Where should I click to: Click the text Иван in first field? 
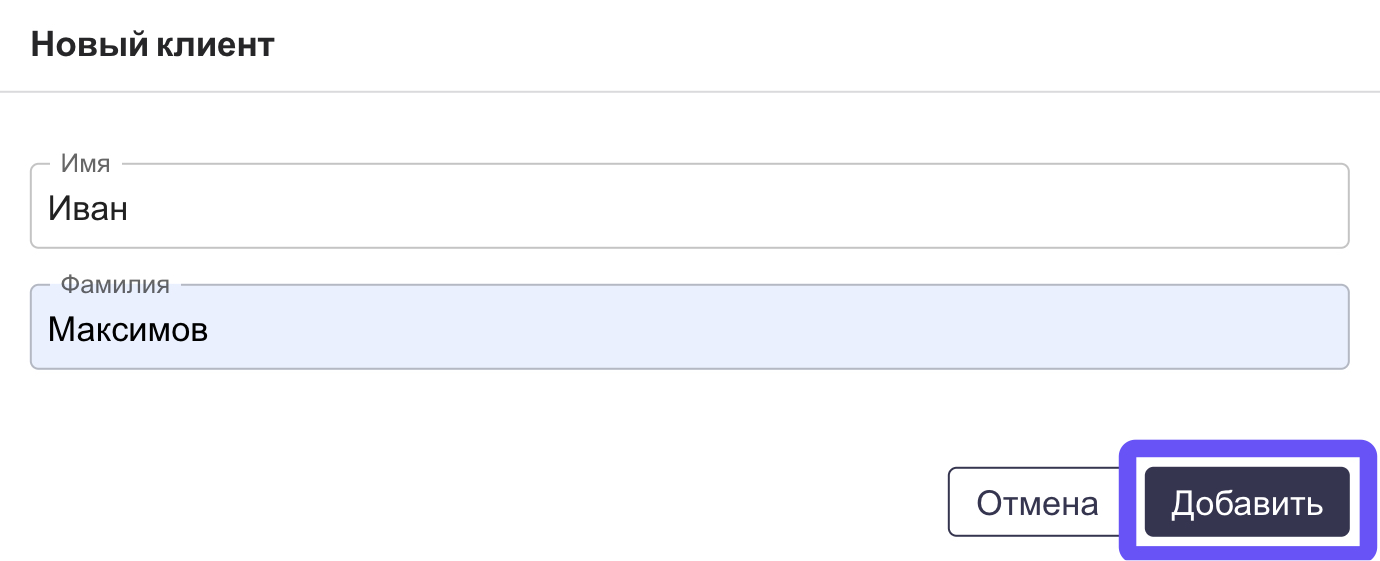[x=88, y=210]
